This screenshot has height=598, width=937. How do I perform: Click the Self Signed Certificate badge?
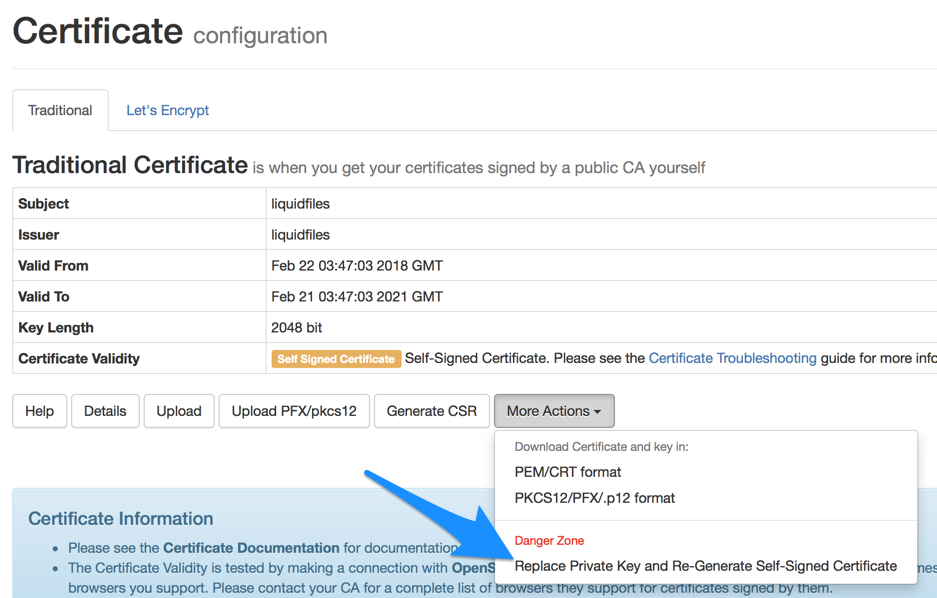[336, 358]
